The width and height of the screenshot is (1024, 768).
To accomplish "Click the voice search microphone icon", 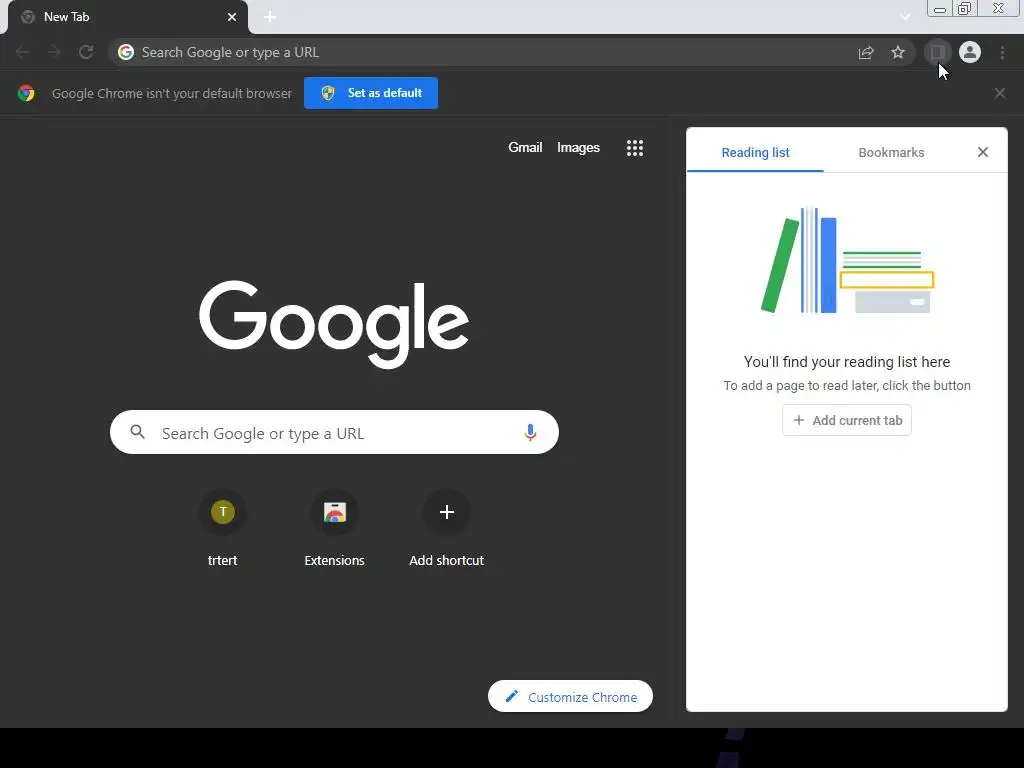I will point(530,432).
